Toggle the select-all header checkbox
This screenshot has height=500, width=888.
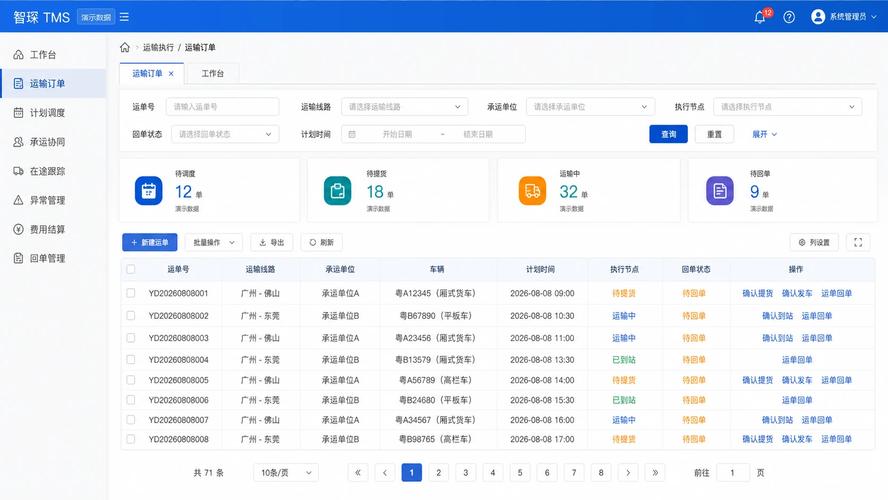click(131, 269)
